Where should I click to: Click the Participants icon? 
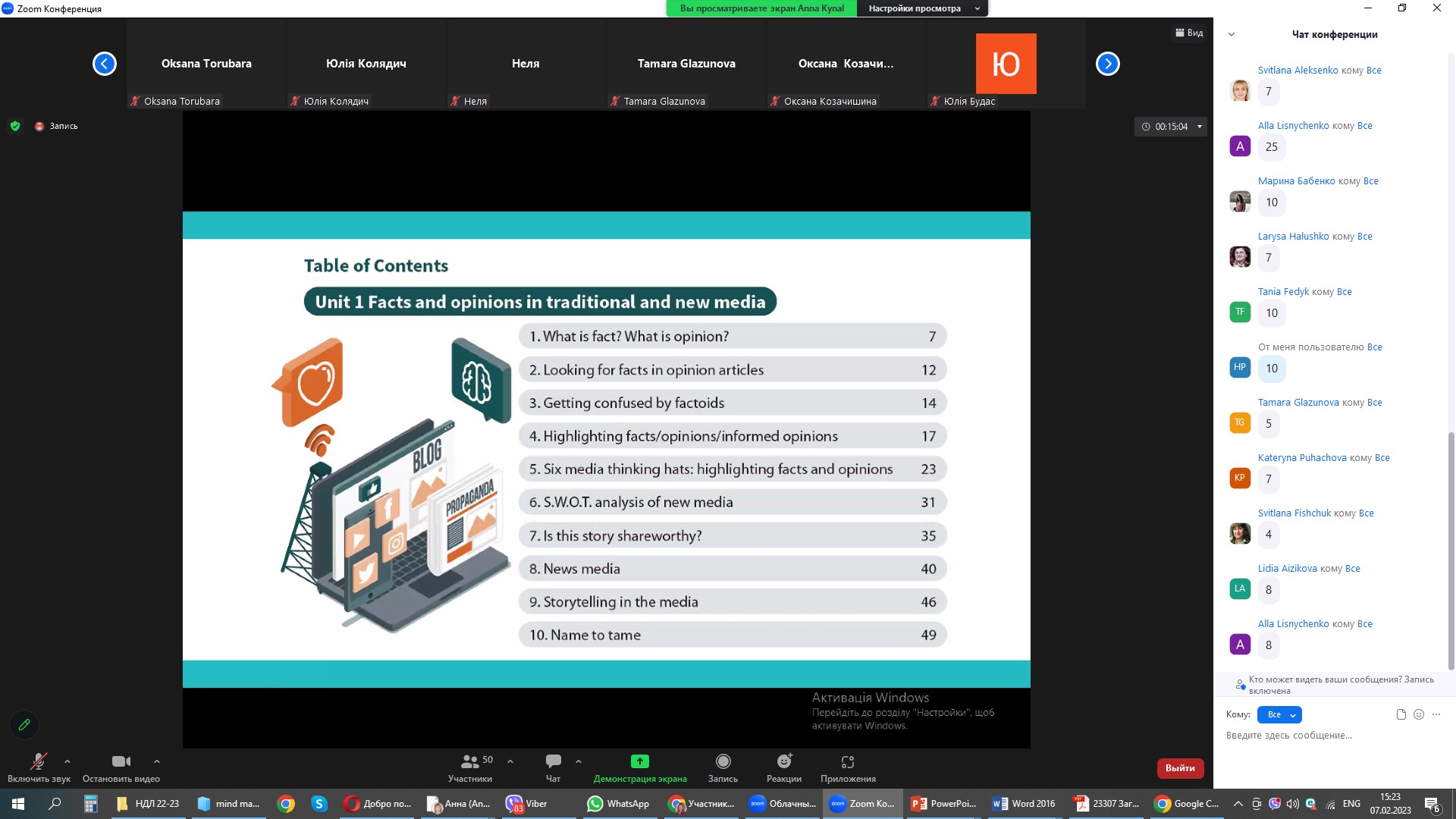pos(469,762)
